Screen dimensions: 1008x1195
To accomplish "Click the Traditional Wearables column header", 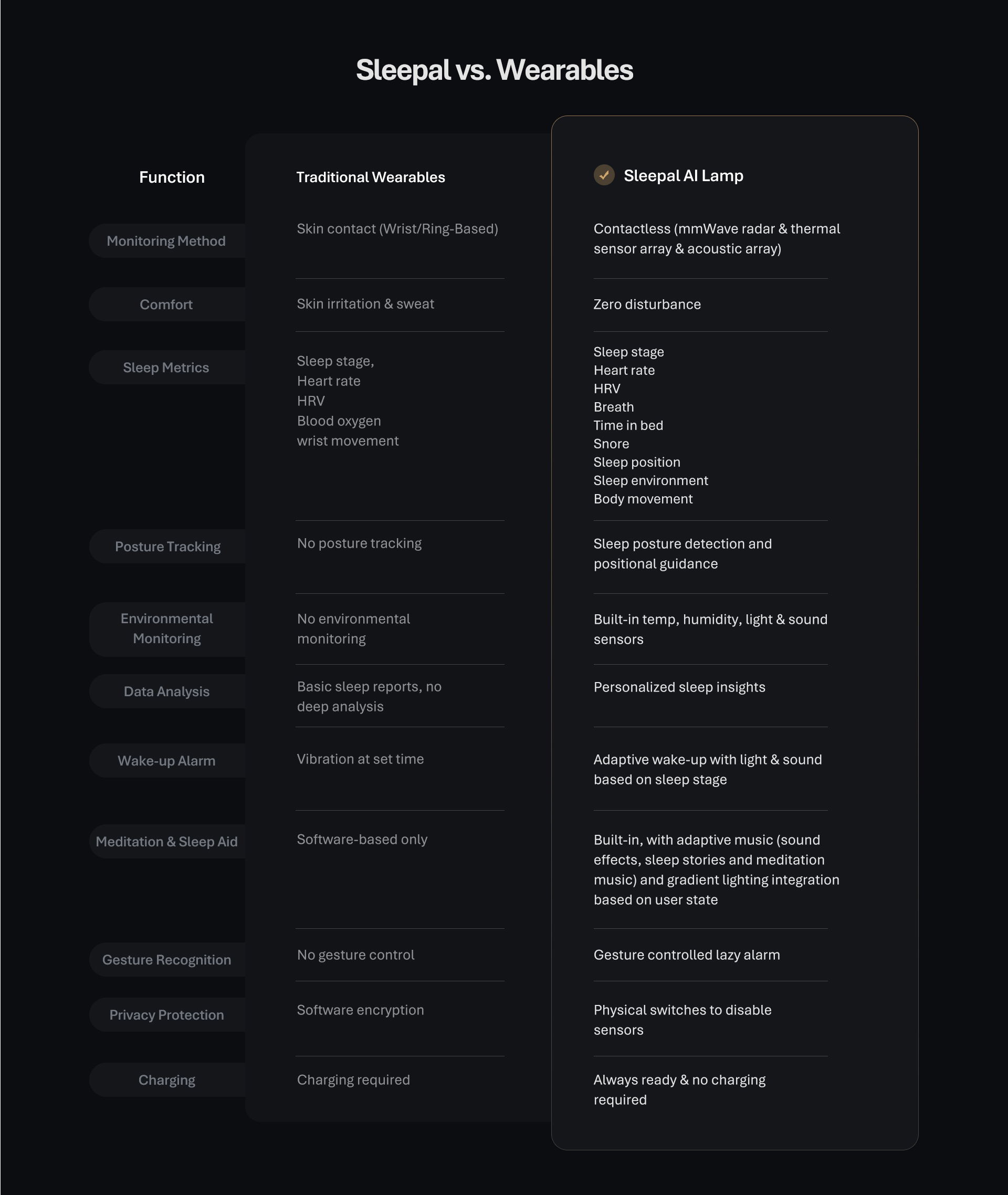I will (x=370, y=177).
